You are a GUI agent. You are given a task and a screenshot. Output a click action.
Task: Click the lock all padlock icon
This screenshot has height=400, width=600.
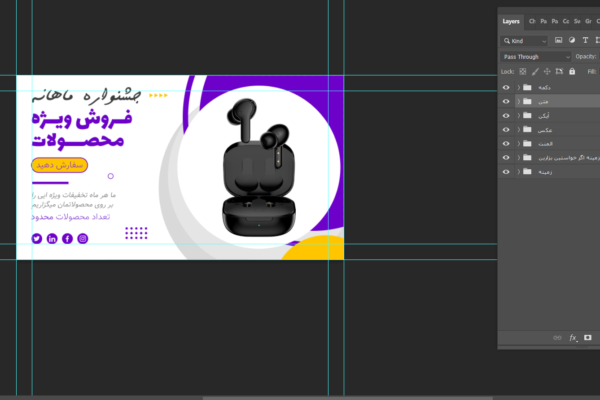571,71
